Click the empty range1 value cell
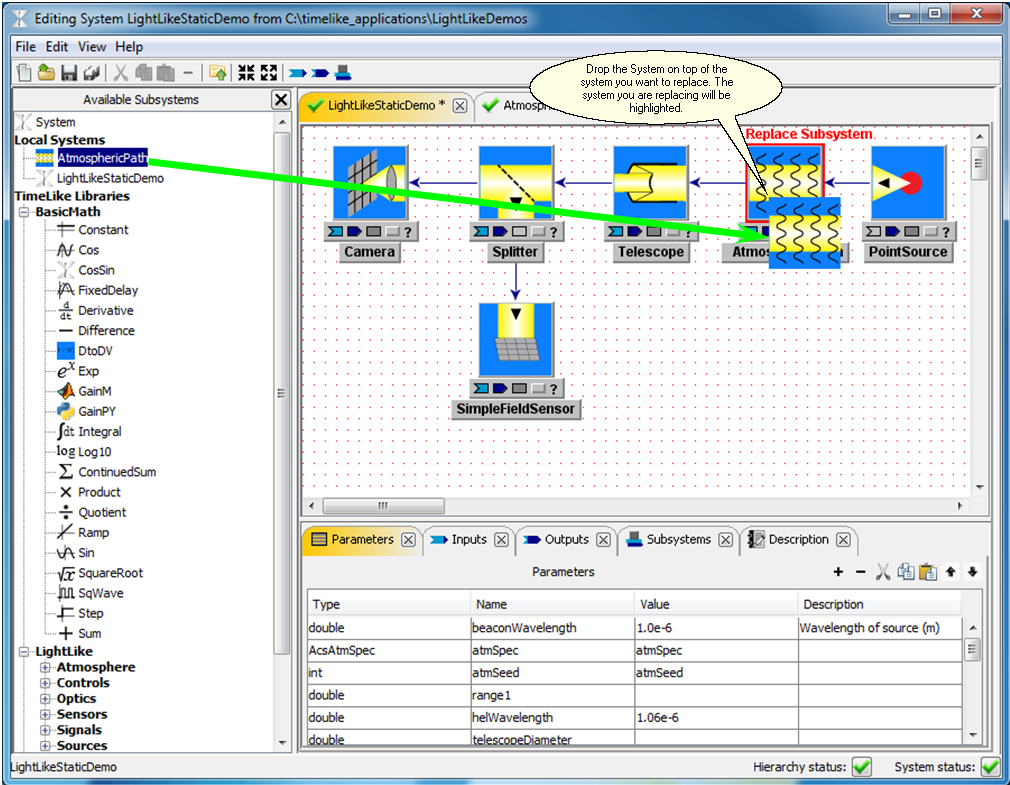This screenshot has height=785, width=1010. 715,695
